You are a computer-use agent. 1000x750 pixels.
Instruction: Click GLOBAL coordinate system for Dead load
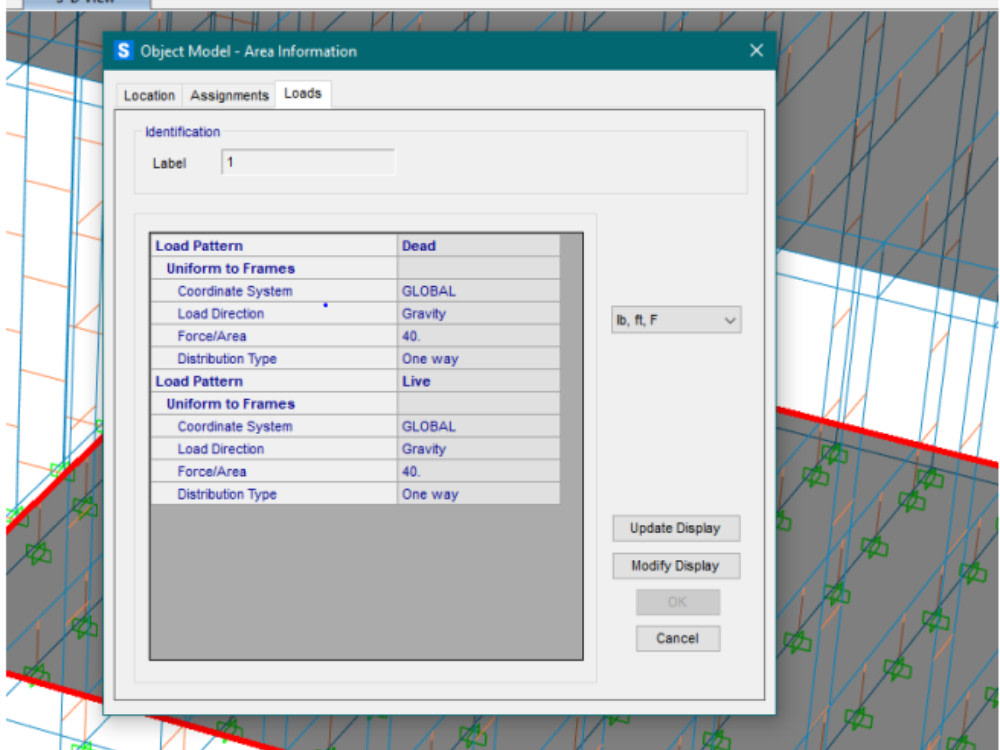[478, 291]
